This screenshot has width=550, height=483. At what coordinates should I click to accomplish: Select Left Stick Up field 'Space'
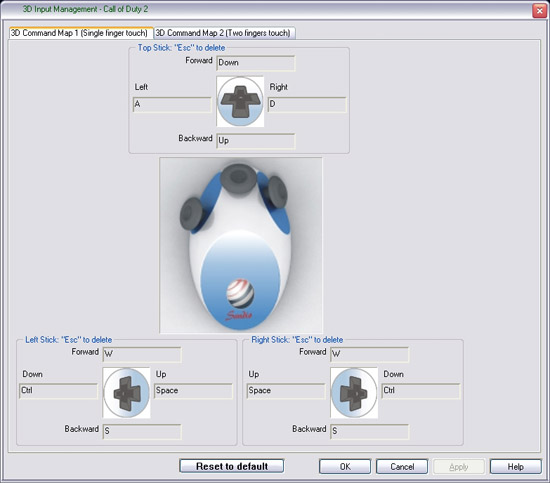point(193,391)
